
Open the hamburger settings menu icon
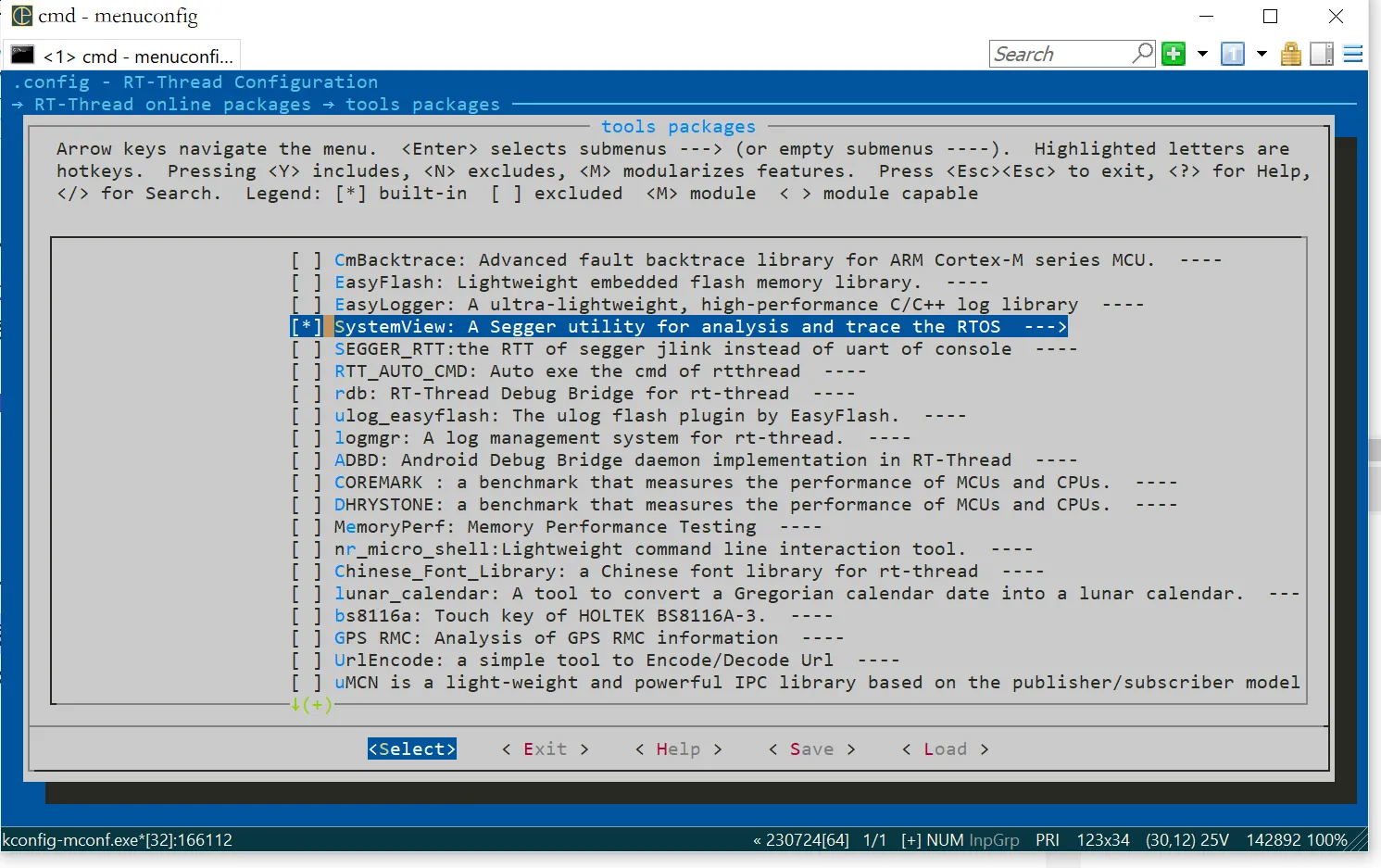(x=1353, y=54)
